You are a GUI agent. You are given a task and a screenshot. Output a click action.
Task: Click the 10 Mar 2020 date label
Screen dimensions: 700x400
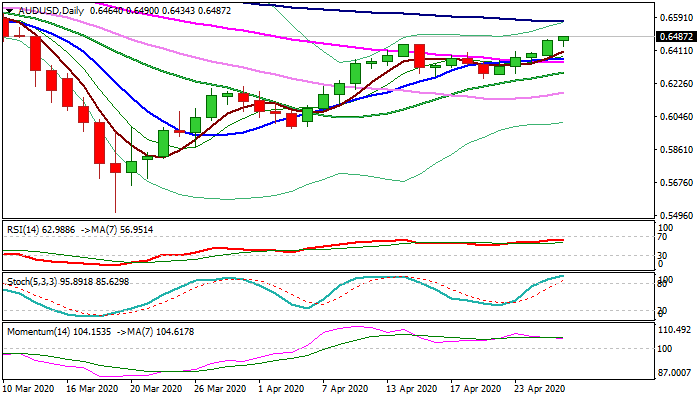28,389
